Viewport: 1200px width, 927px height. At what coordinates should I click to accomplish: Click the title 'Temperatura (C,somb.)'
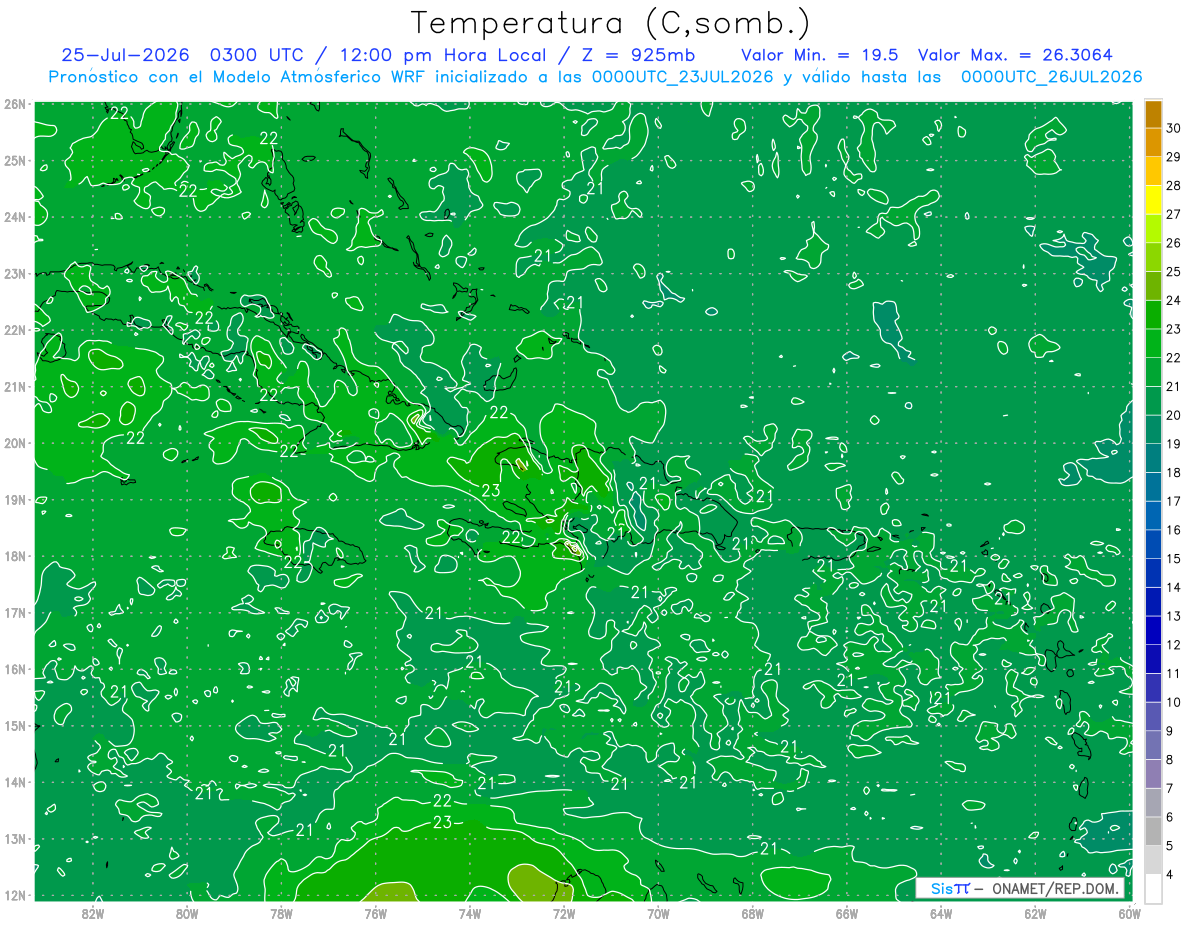(611, 22)
